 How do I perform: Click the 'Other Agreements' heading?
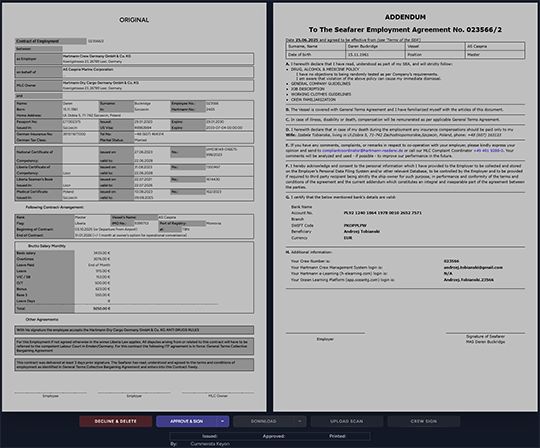pos(42,320)
